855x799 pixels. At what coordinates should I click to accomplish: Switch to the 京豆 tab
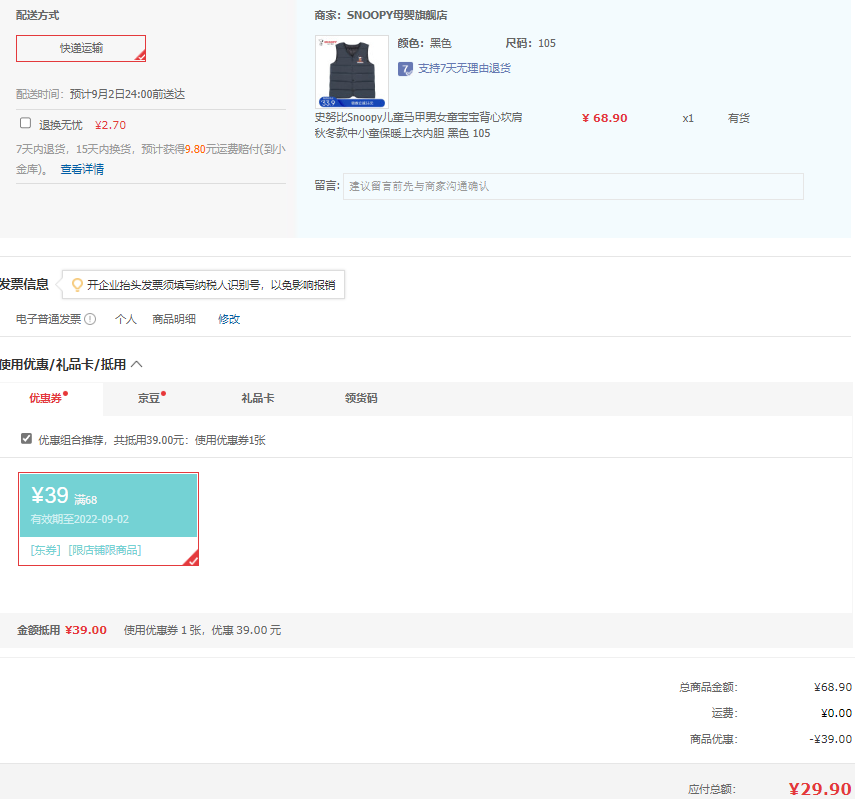[149, 399]
